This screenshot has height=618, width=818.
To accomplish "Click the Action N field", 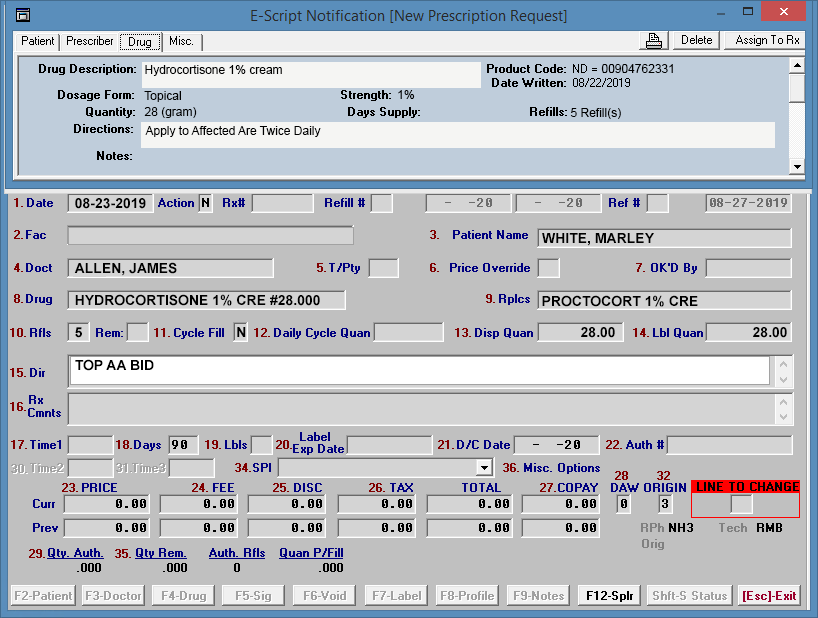I will click(205, 203).
